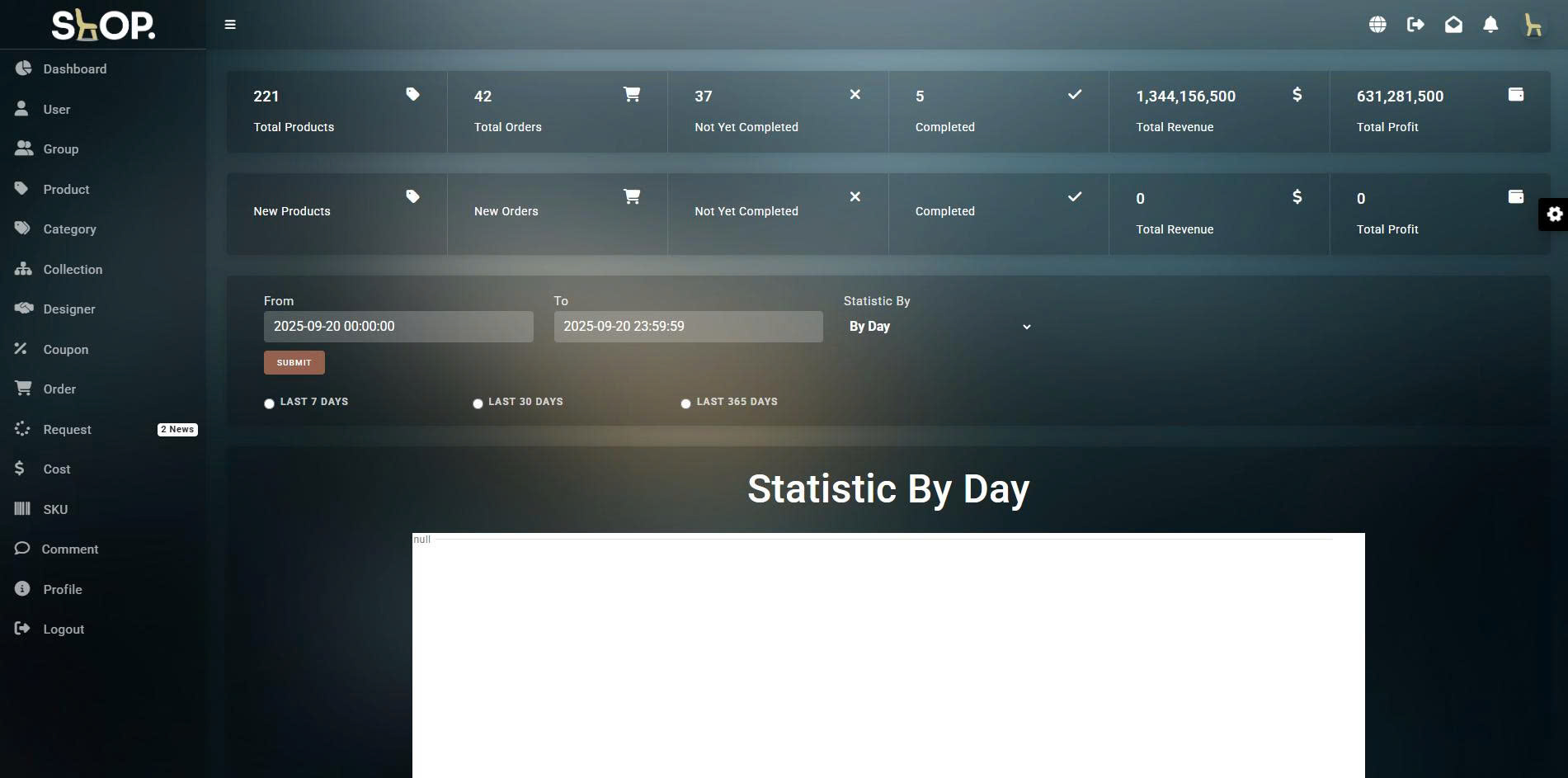
Task: Click the SHOP logo
Action: (103, 26)
